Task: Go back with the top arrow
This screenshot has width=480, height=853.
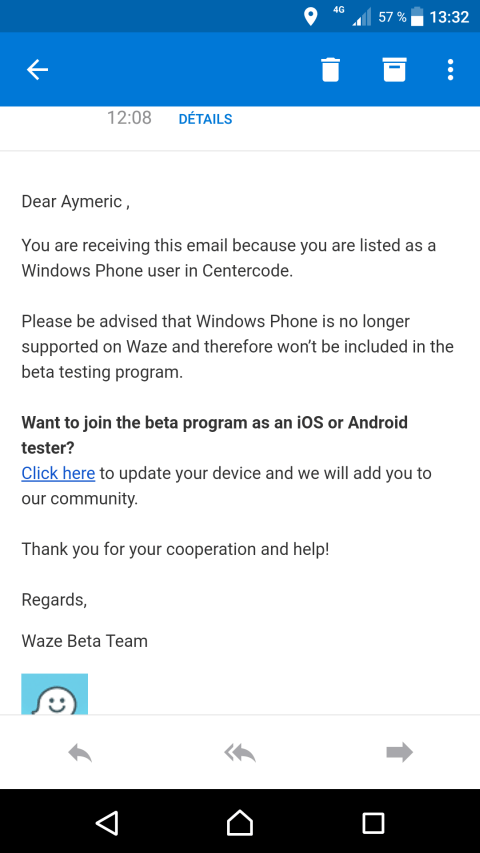Action: [x=38, y=70]
